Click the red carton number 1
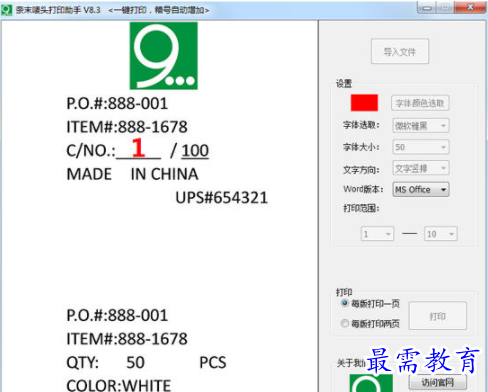This screenshot has width=488, height=392. point(138,148)
